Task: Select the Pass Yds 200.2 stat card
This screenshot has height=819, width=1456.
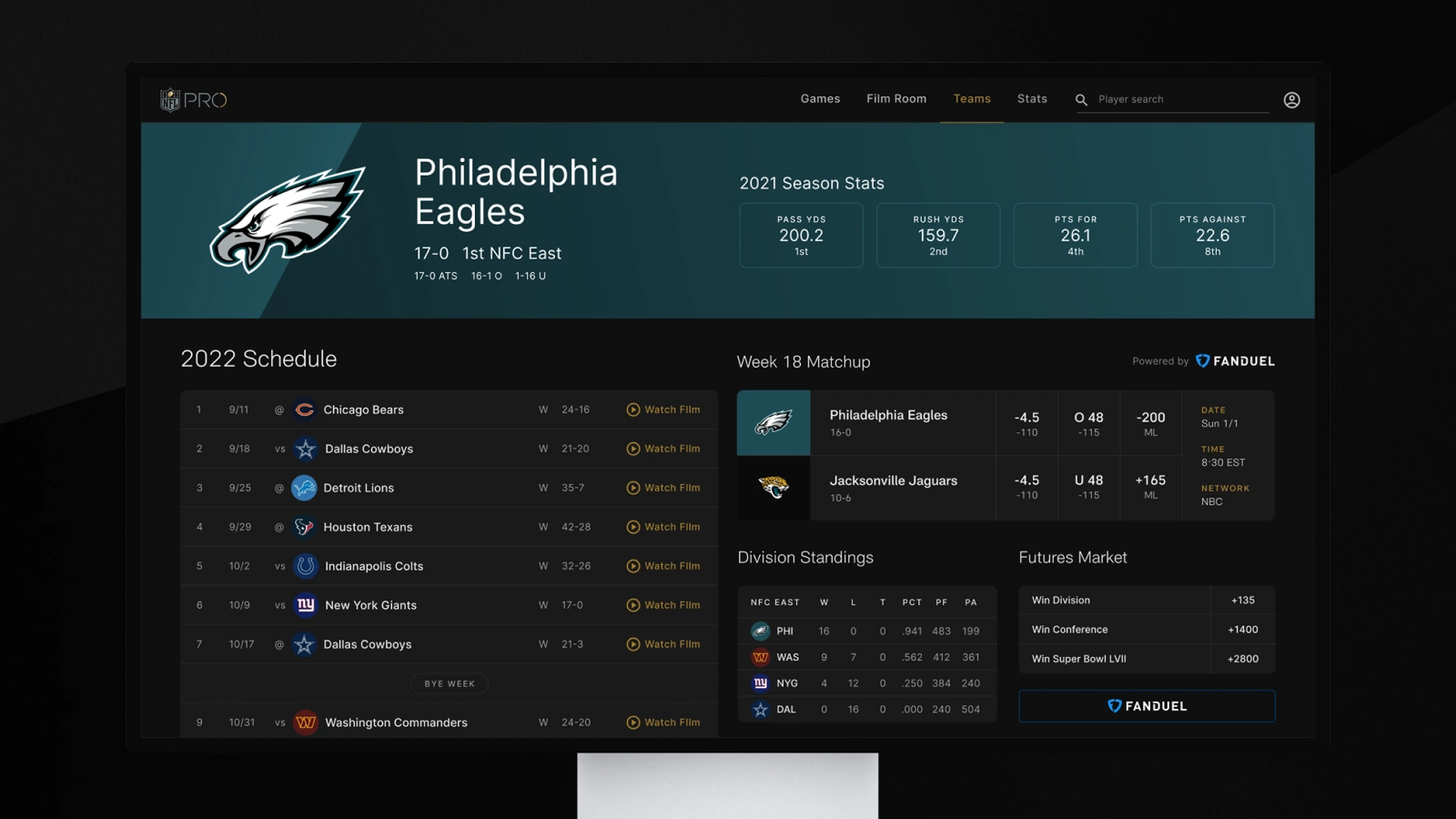Action: click(x=801, y=235)
